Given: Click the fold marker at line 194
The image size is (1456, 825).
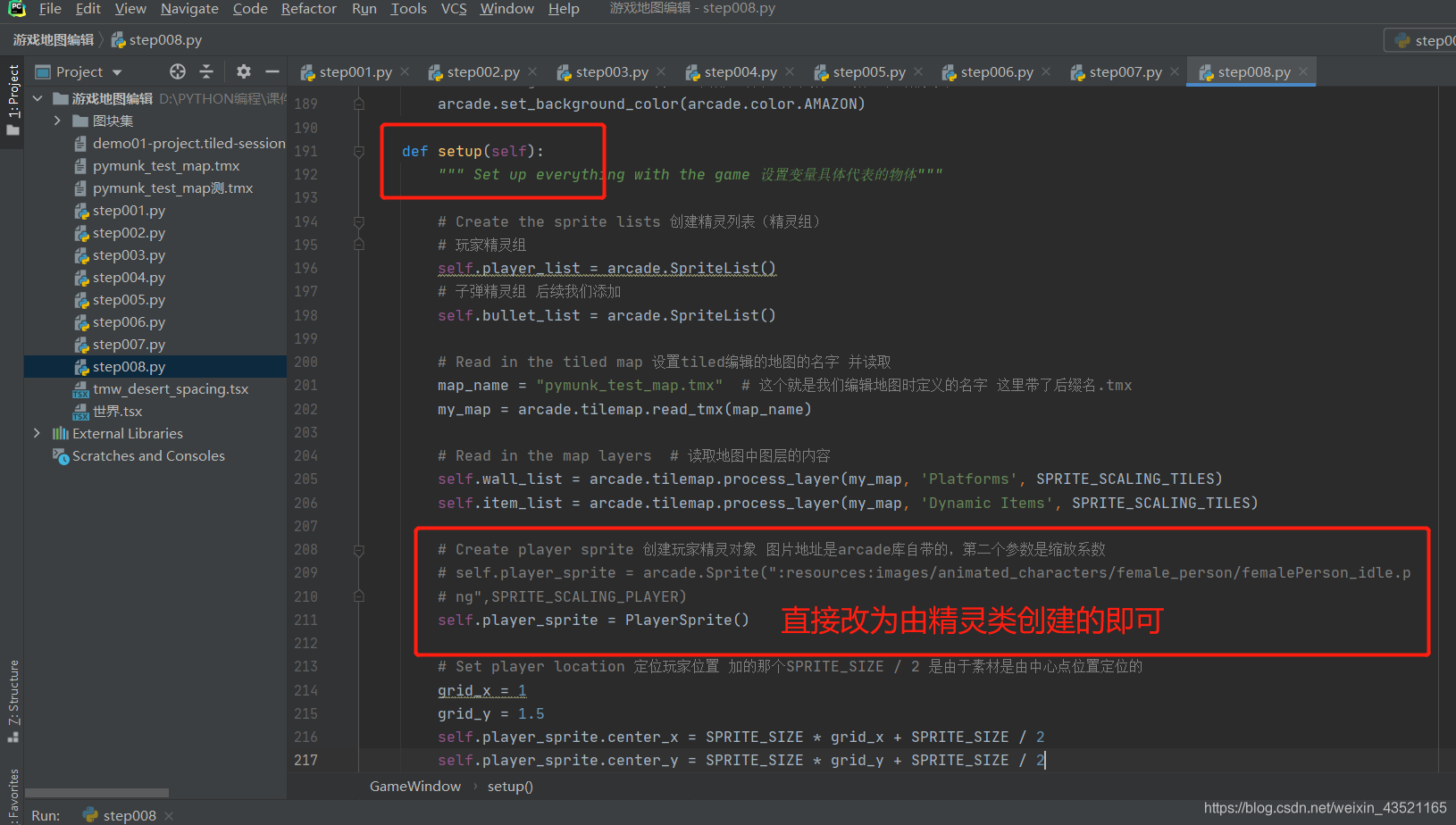Looking at the screenshot, I should [359, 221].
